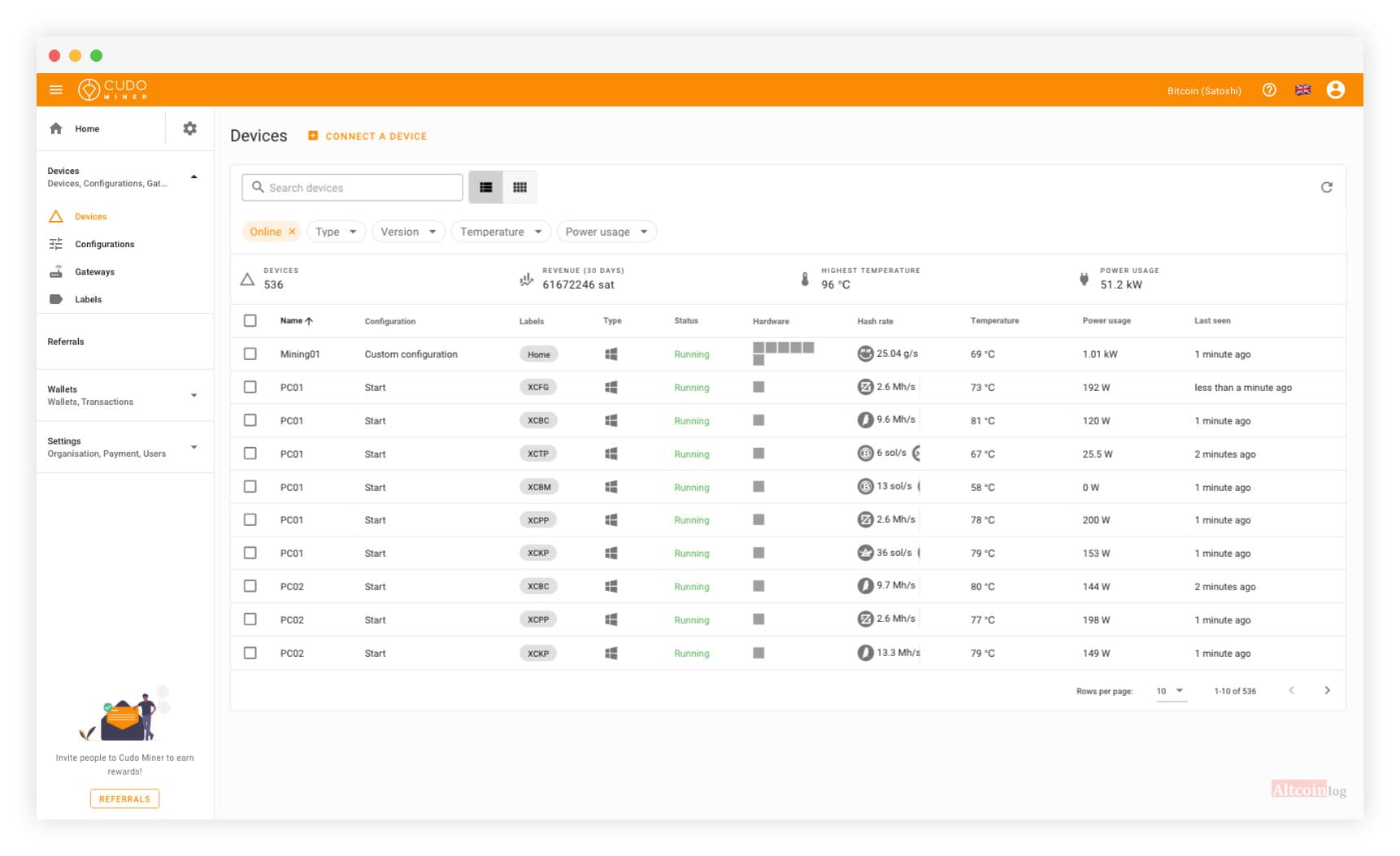Click Windows type icon for Mining01

click(611, 354)
